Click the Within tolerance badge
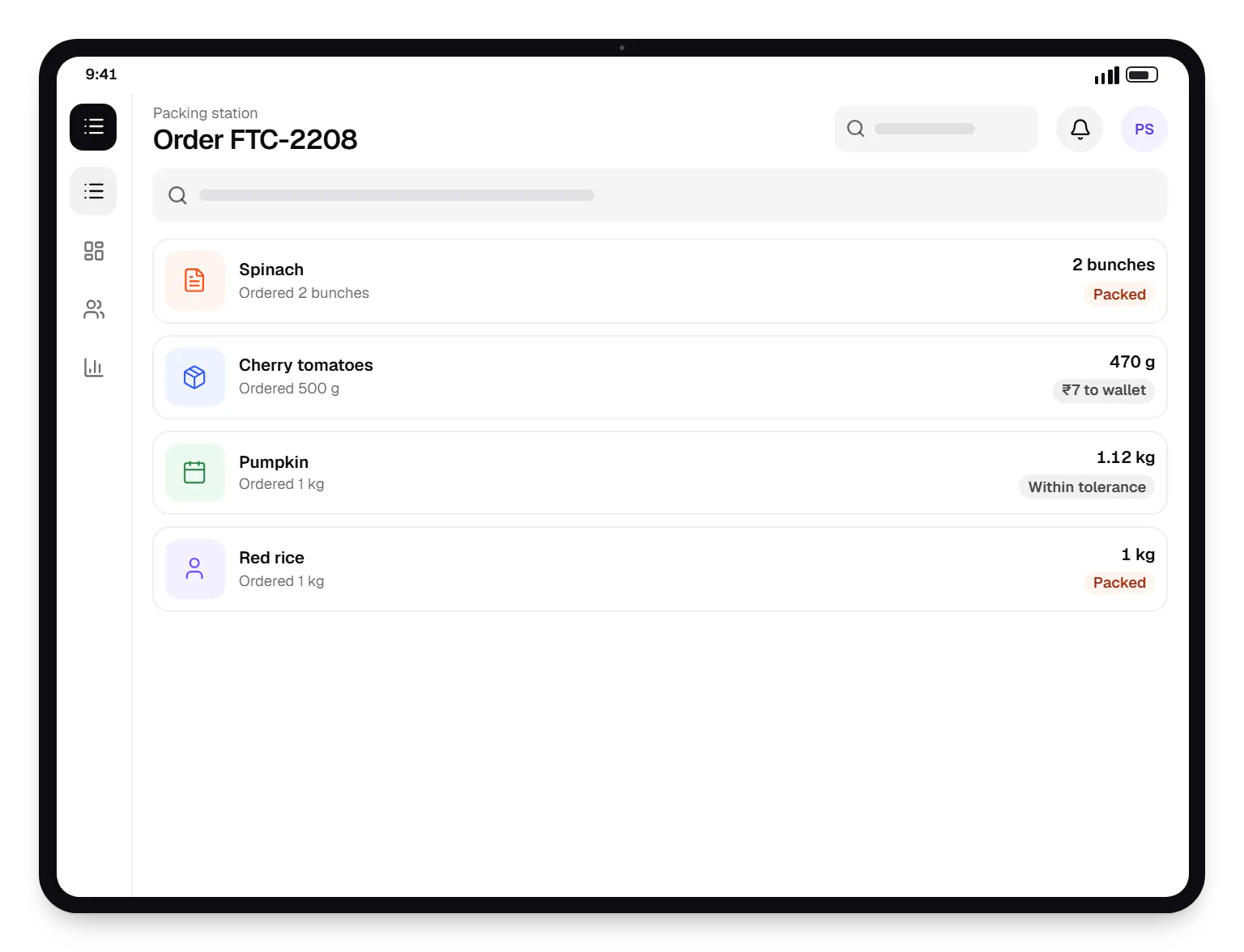This screenshot has height=952, width=1244. 1087,487
